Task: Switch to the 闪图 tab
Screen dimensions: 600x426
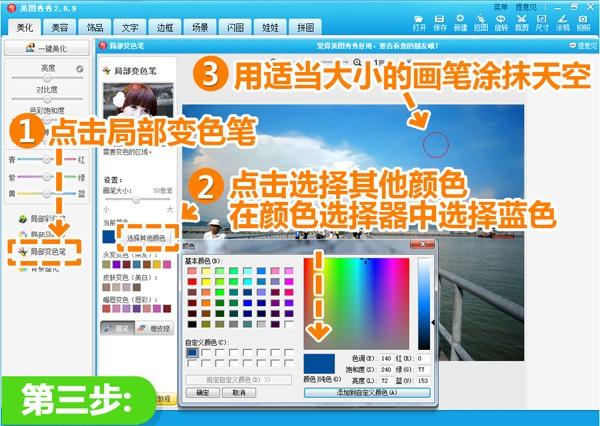Action: pyautogui.click(x=235, y=28)
